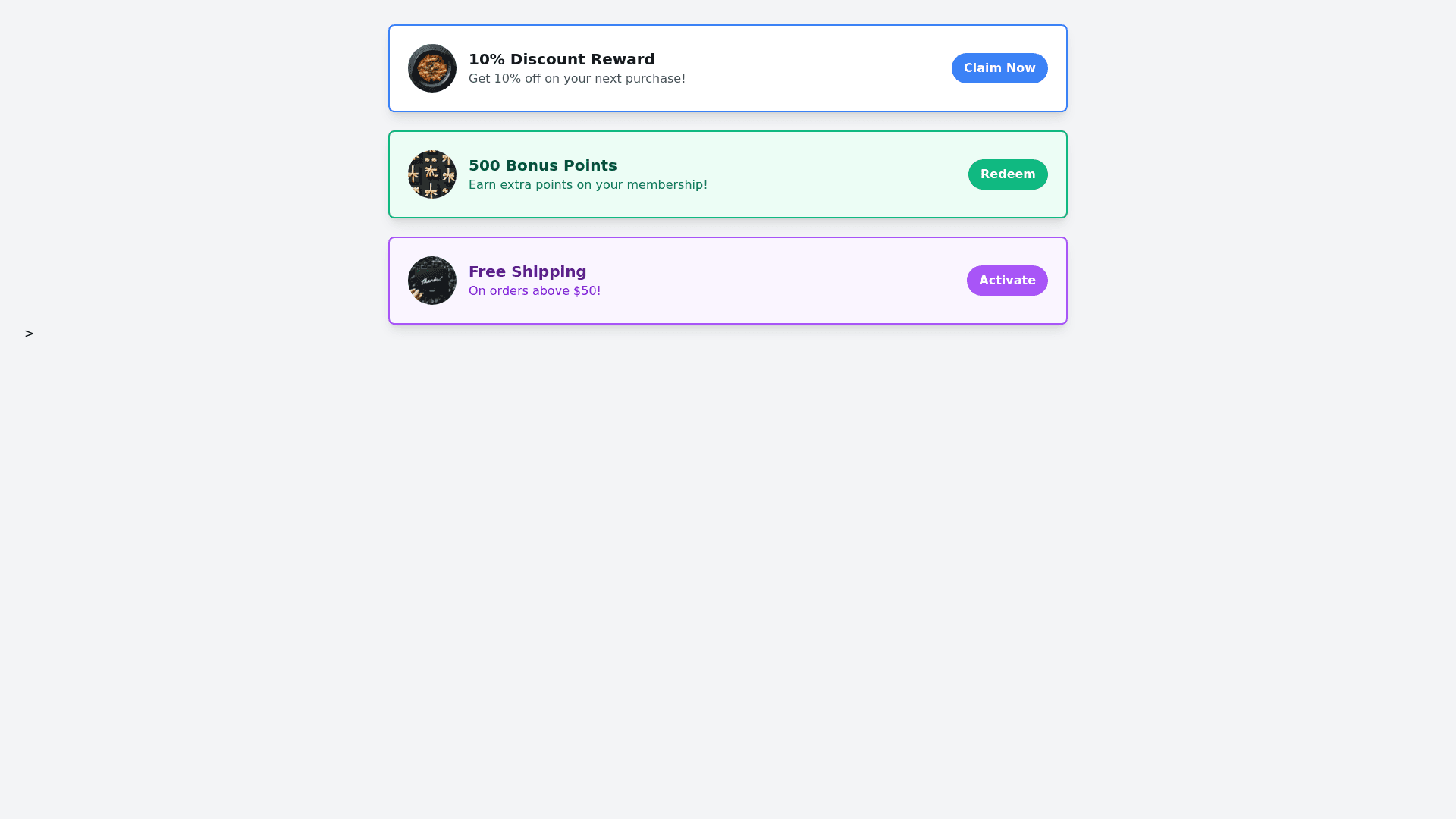The height and width of the screenshot is (819, 1456).
Task: Click the 'Free Shipping' heading text
Action: pos(527,271)
